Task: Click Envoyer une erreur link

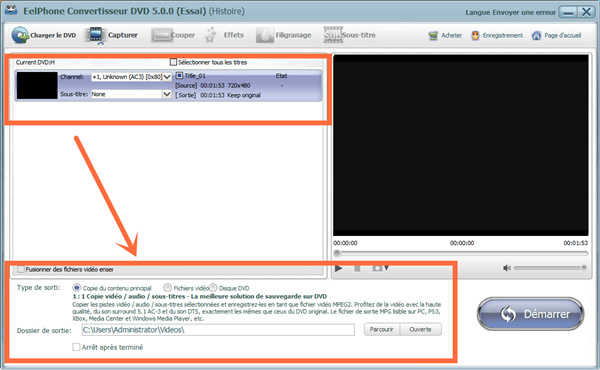Action: coord(524,12)
